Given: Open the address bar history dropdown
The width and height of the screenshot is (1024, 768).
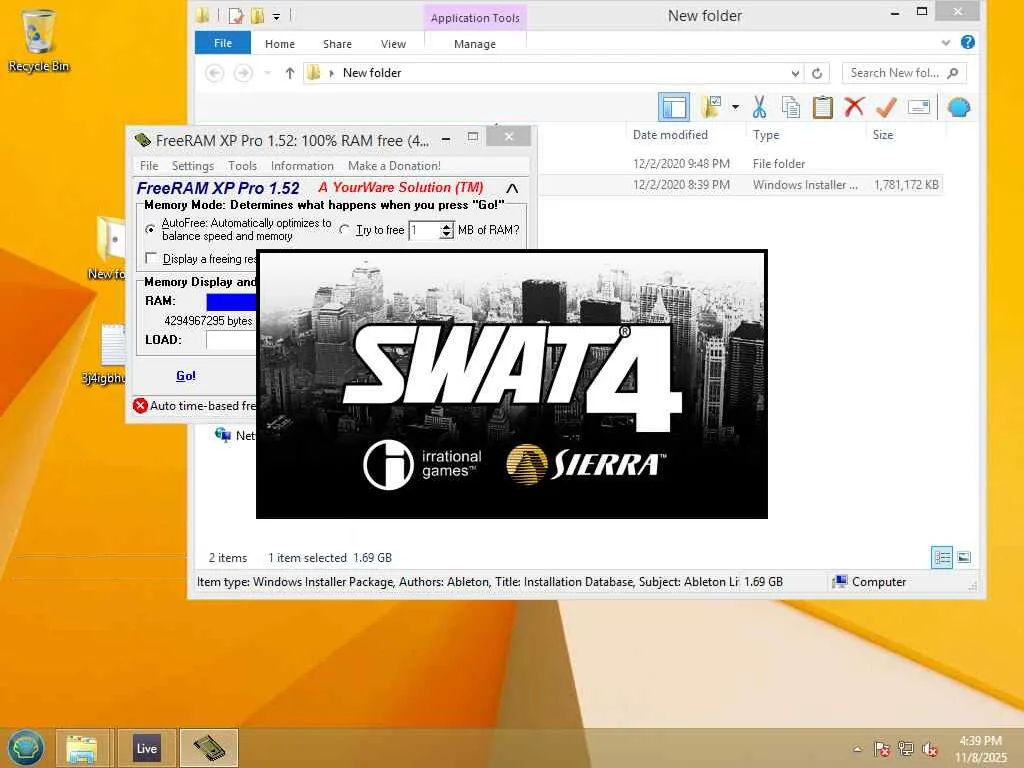Looking at the screenshot, I should click(795, 73).
